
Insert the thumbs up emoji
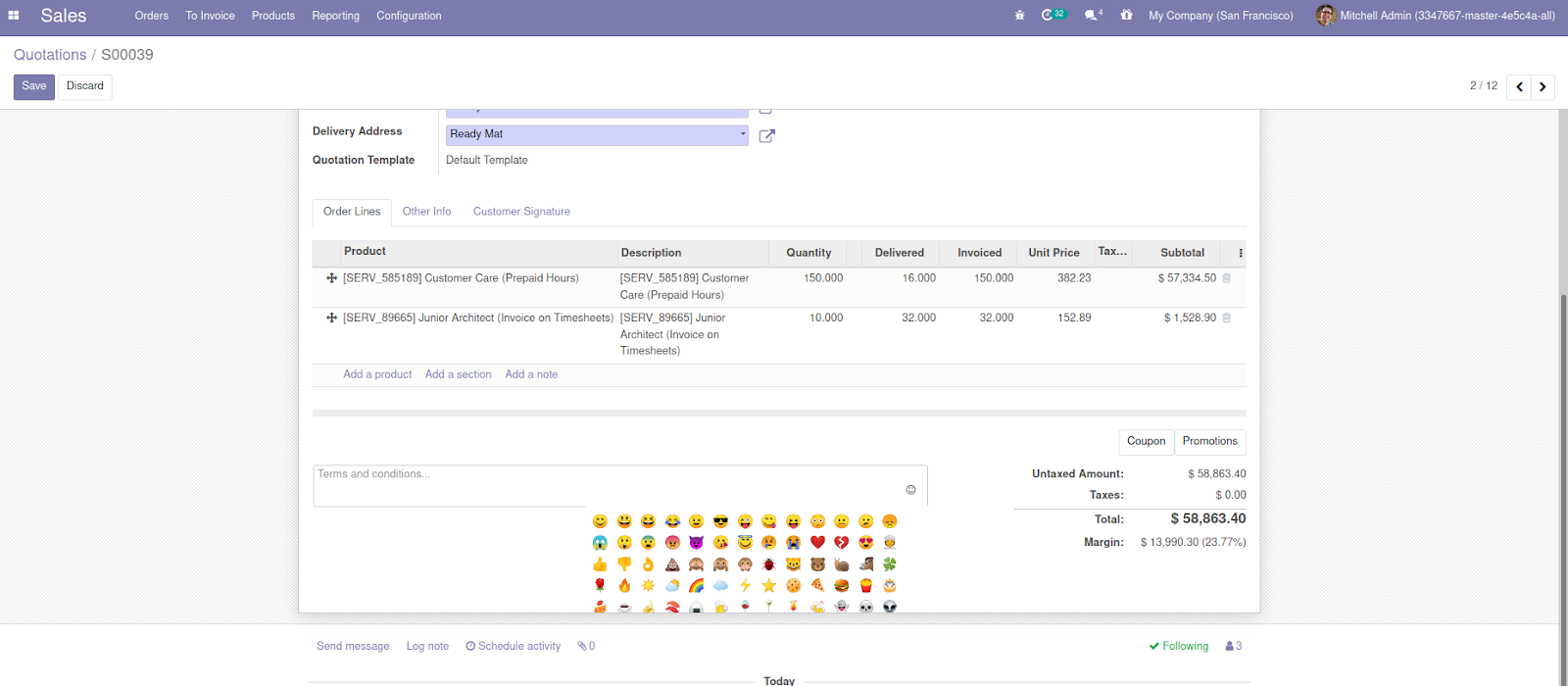point(600,564)
